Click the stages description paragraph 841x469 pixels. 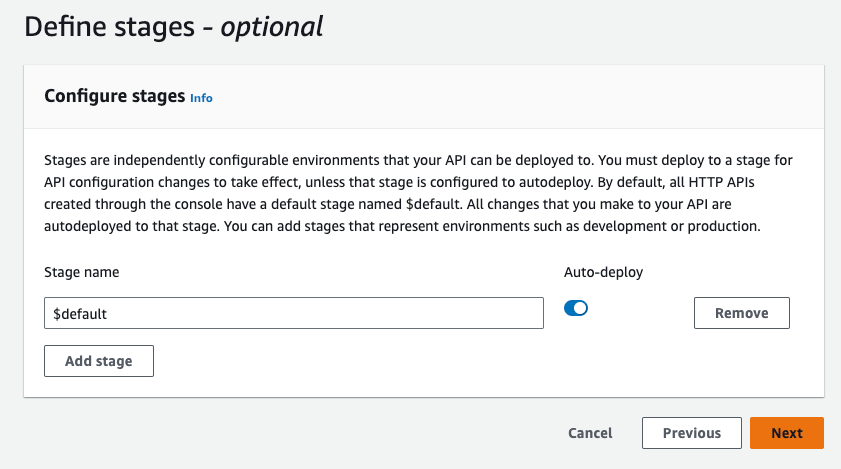point(420,193)
